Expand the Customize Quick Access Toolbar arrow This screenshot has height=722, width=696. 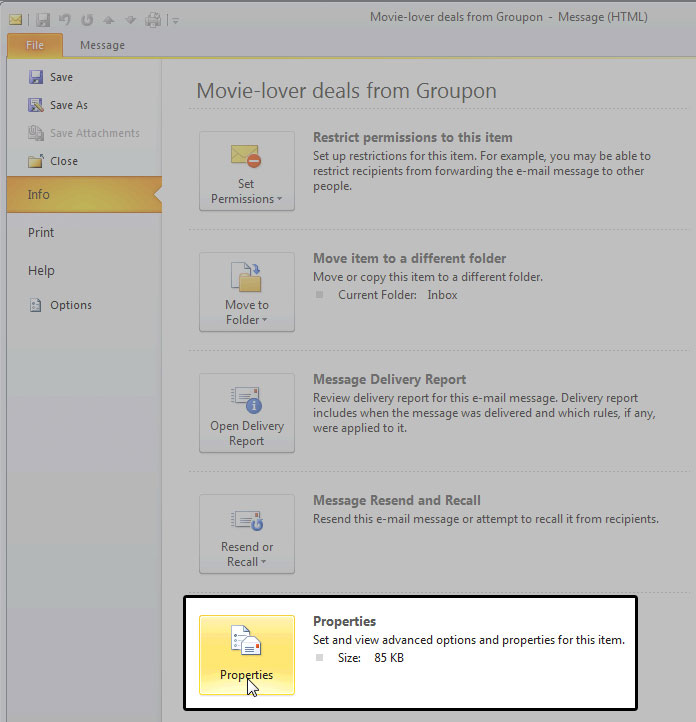176,20
